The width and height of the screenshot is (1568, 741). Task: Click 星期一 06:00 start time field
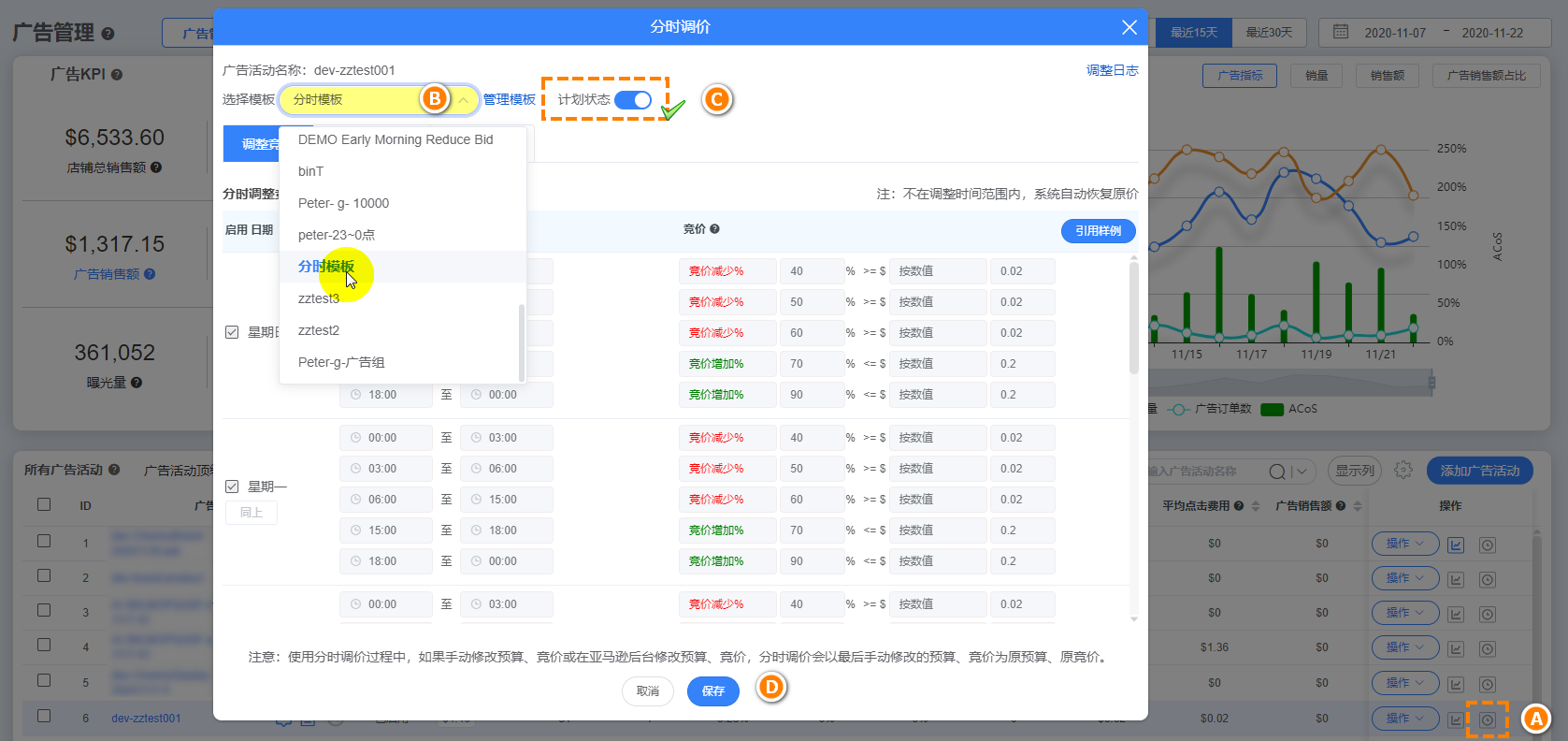click(386, 500)
